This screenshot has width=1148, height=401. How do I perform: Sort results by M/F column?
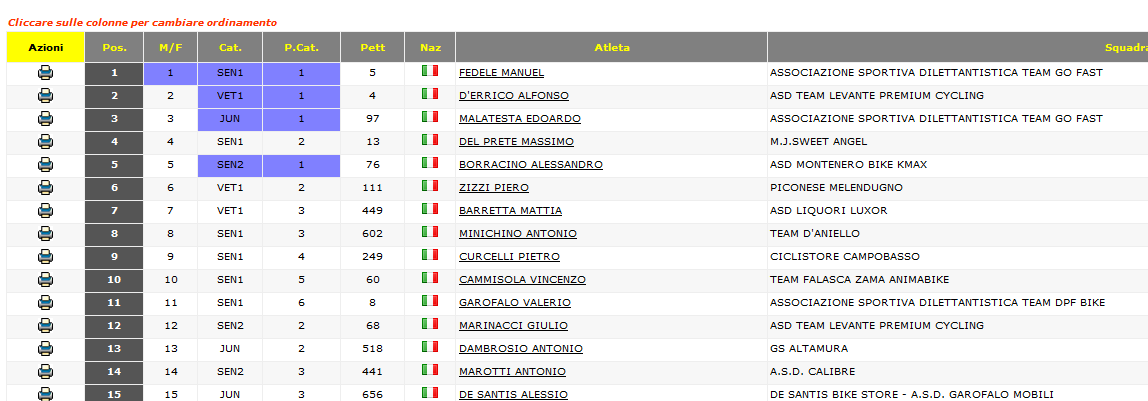[171, 48]
